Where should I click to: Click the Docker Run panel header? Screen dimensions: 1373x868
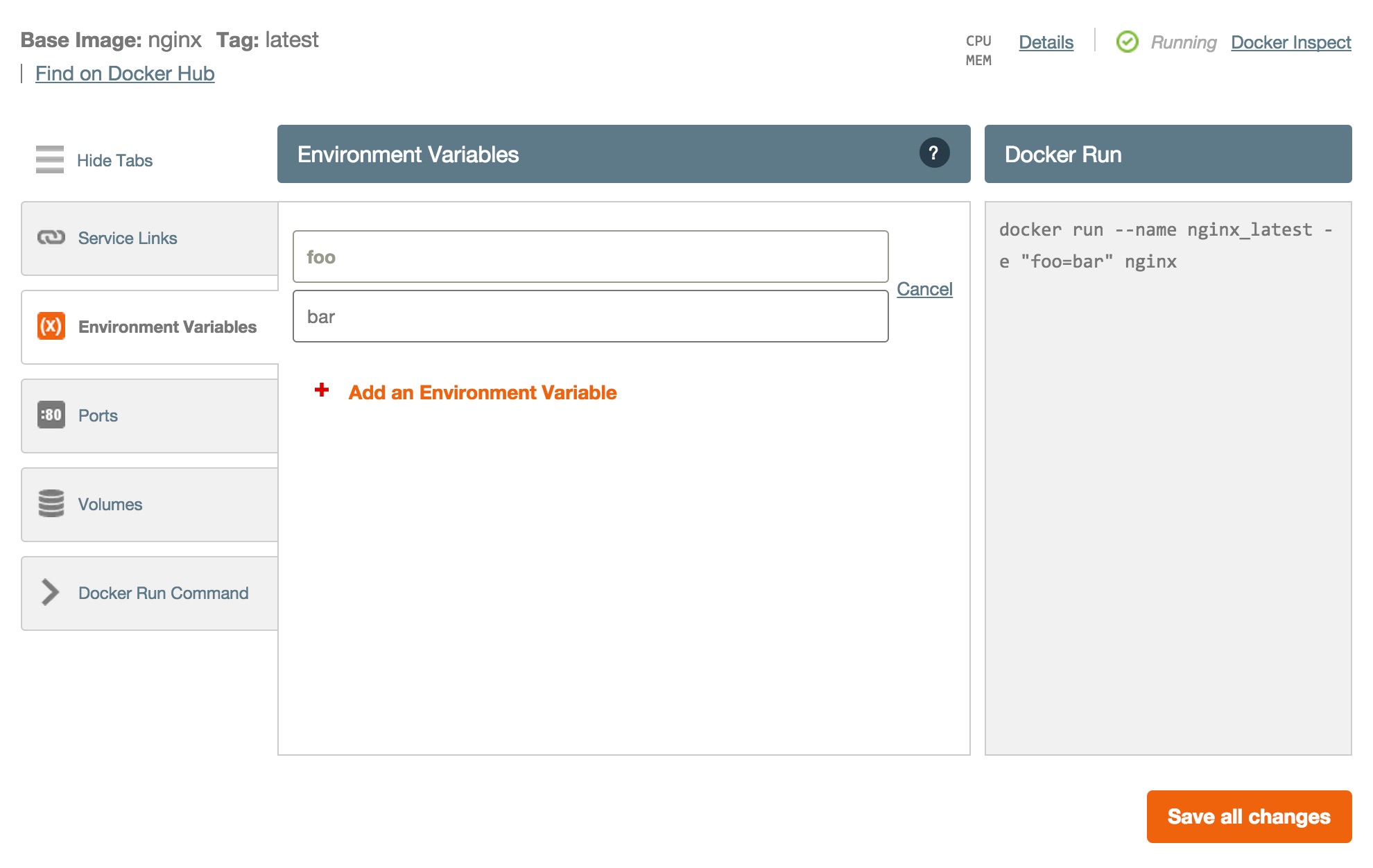coord(1168,154)
